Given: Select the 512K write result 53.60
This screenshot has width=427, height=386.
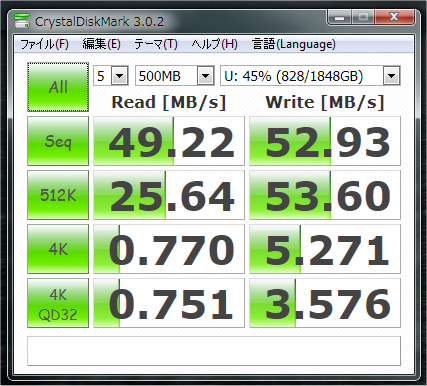Looking at the screenshot, I should click(x=325, y=195).
